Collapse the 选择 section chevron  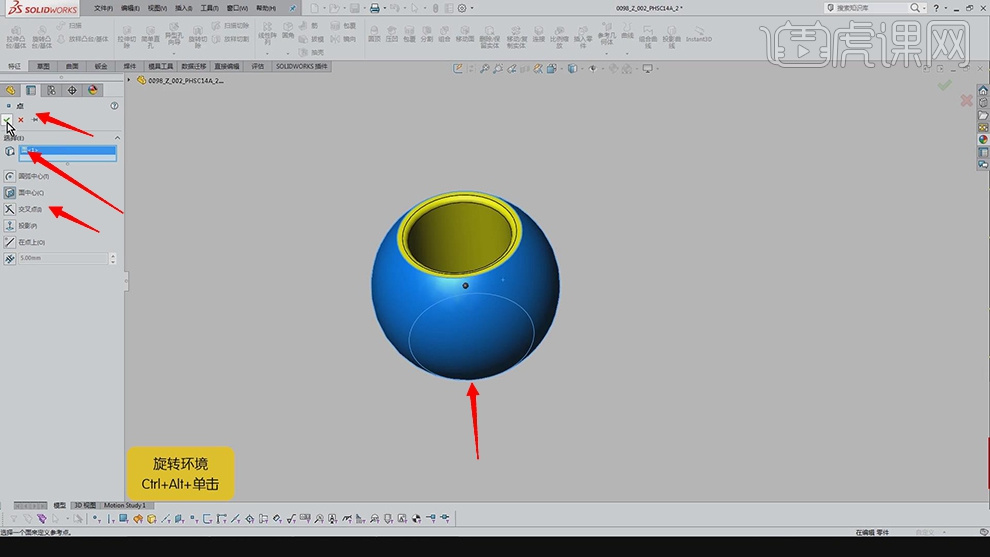[x=117, y=137]
